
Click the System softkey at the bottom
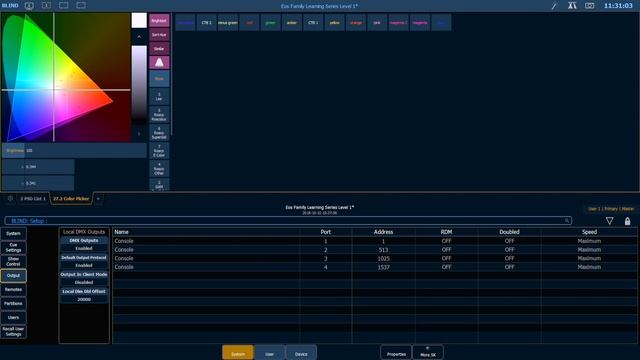(238, 353)
